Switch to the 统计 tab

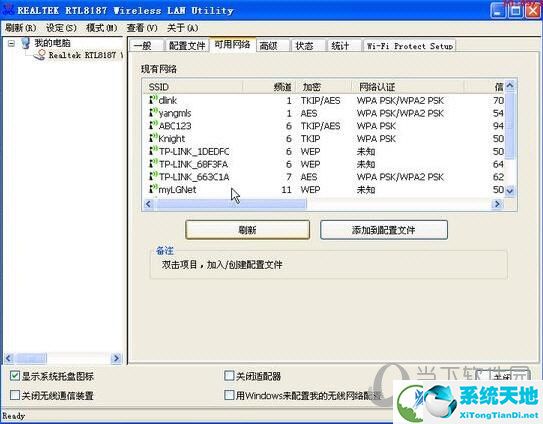coord(344,46)
